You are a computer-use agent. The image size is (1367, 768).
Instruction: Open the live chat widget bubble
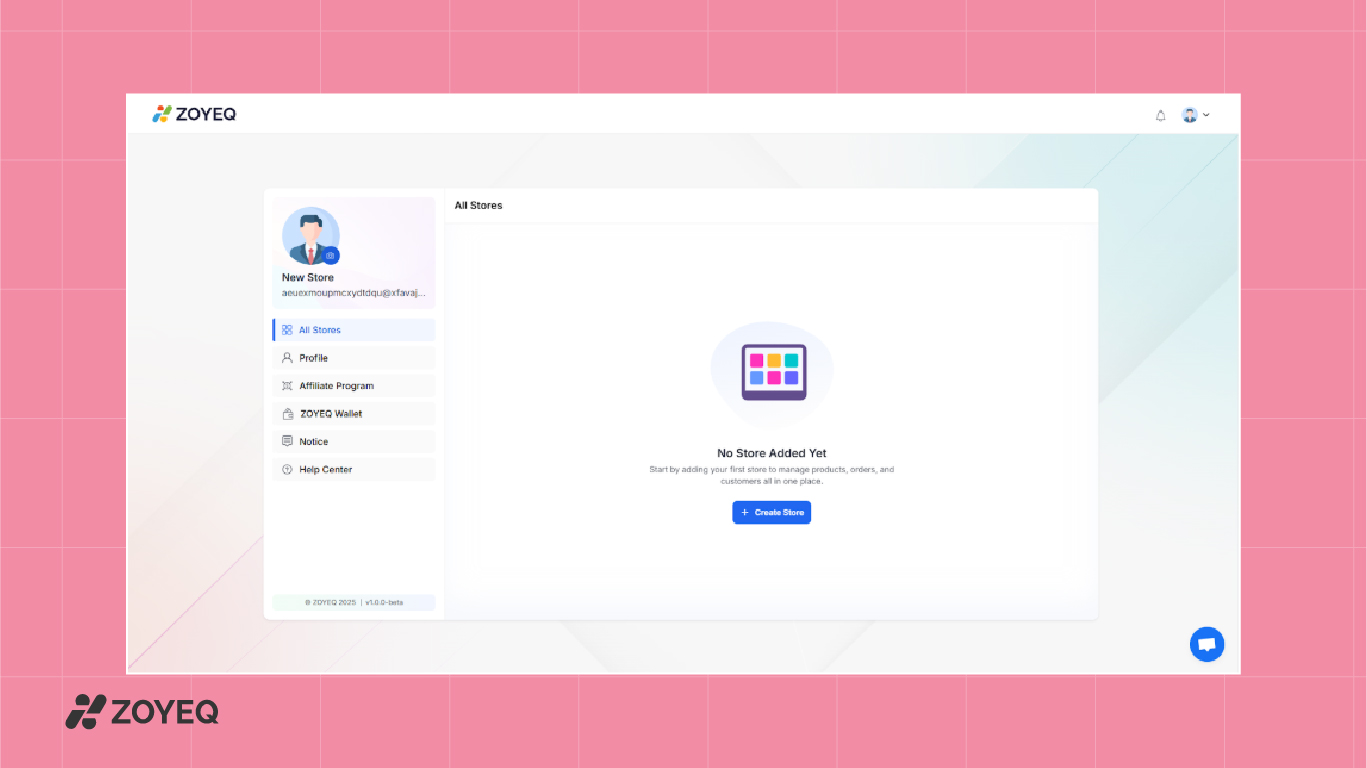[1206, 644]
